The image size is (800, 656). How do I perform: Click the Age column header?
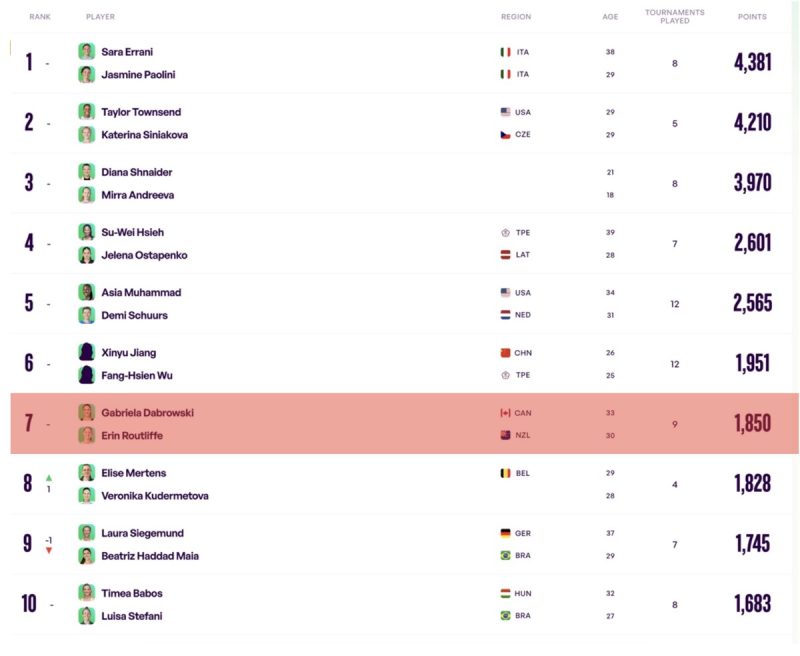coord(610,17)
